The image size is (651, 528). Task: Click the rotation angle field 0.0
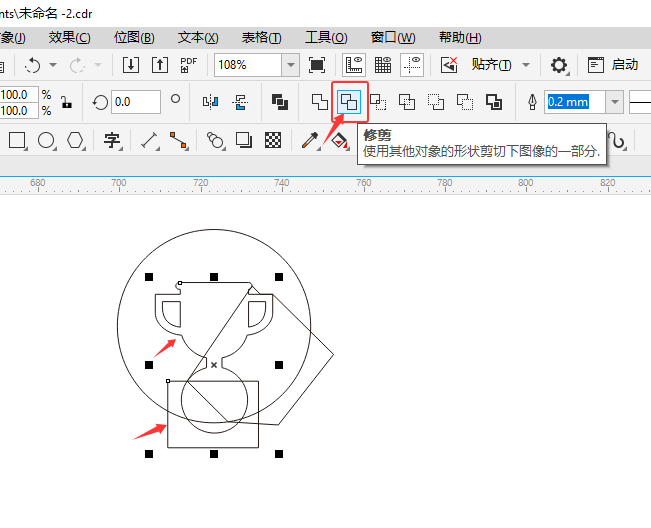coord(136,102)
